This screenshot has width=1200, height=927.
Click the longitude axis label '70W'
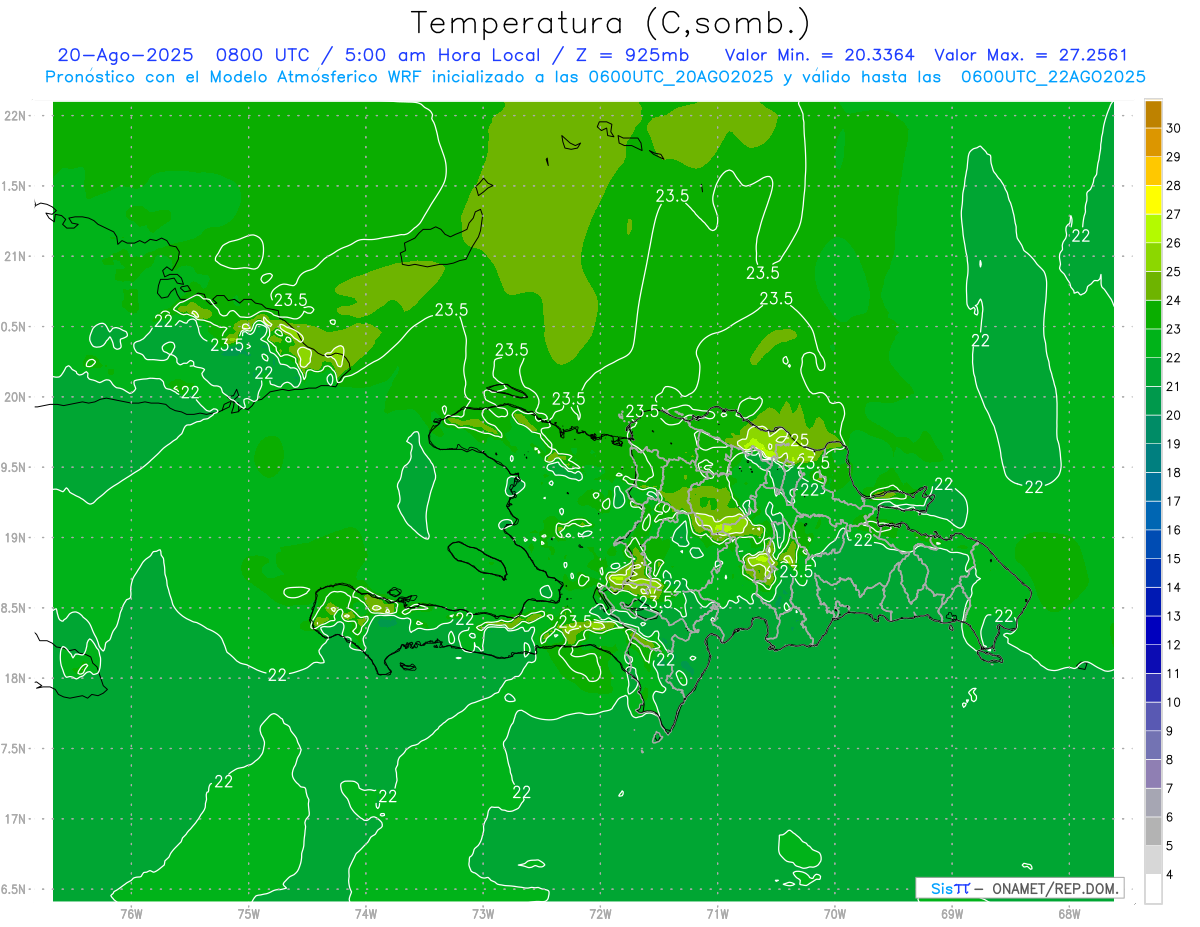pos(835,913)
